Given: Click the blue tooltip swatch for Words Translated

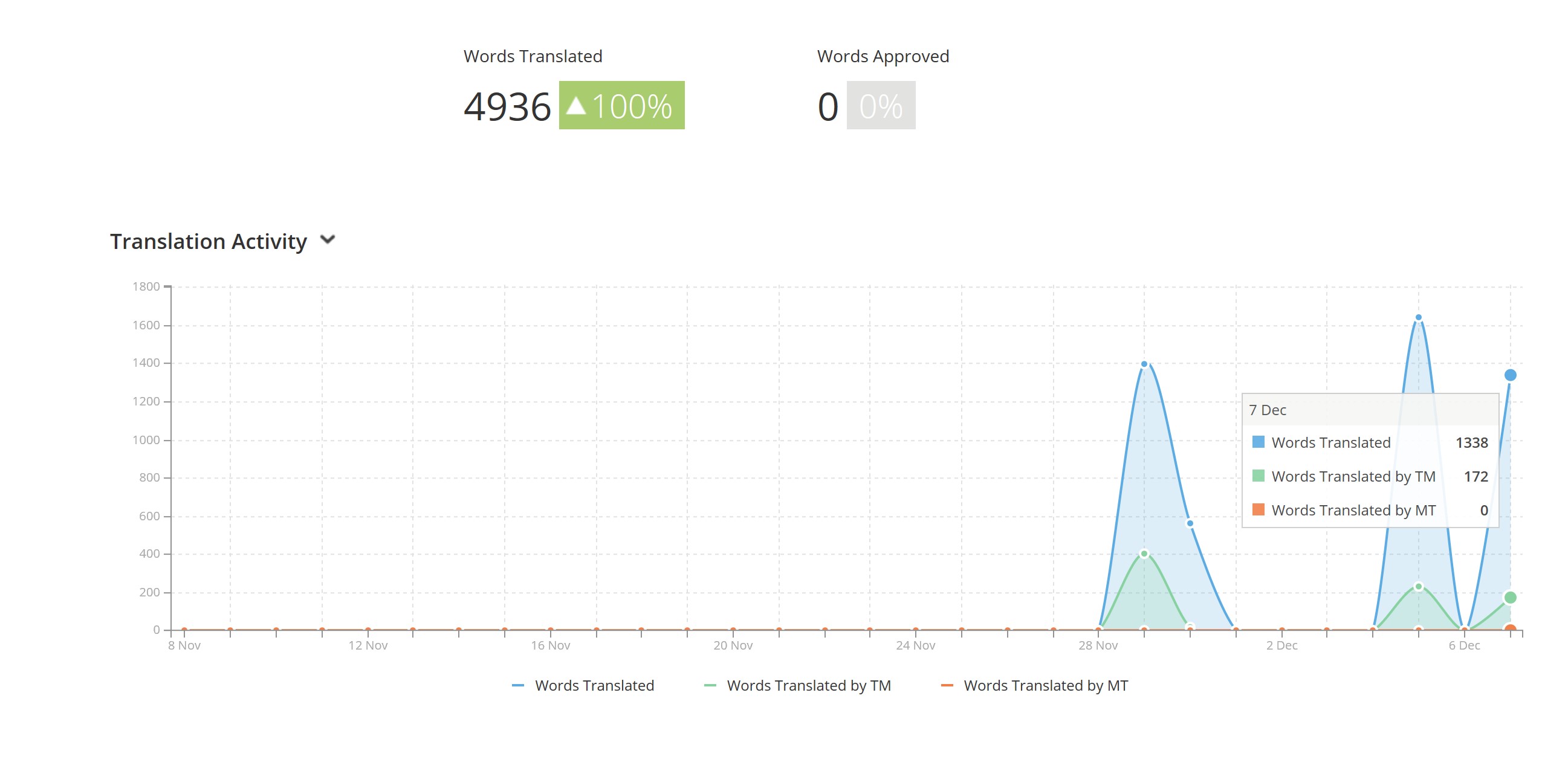Looking at the screenshot, I should [x=1257, y=442].
